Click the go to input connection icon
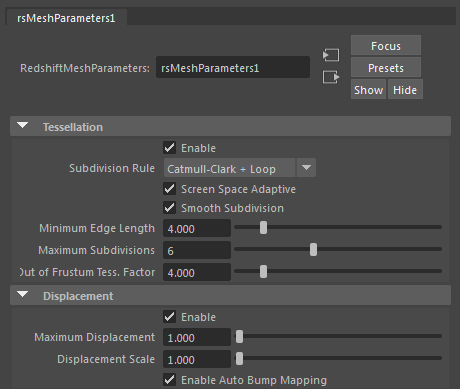This screenshot has height=389, width=460. point(331,55)
